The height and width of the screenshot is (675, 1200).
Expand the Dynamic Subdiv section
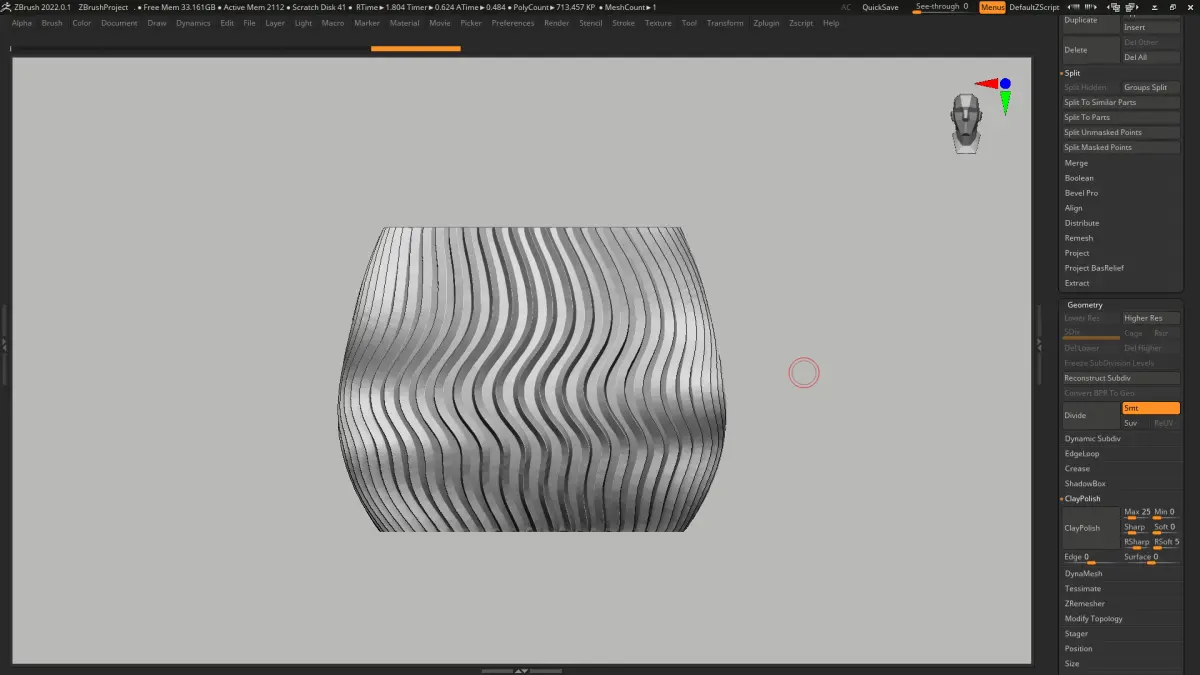(x=1092, y=438)
